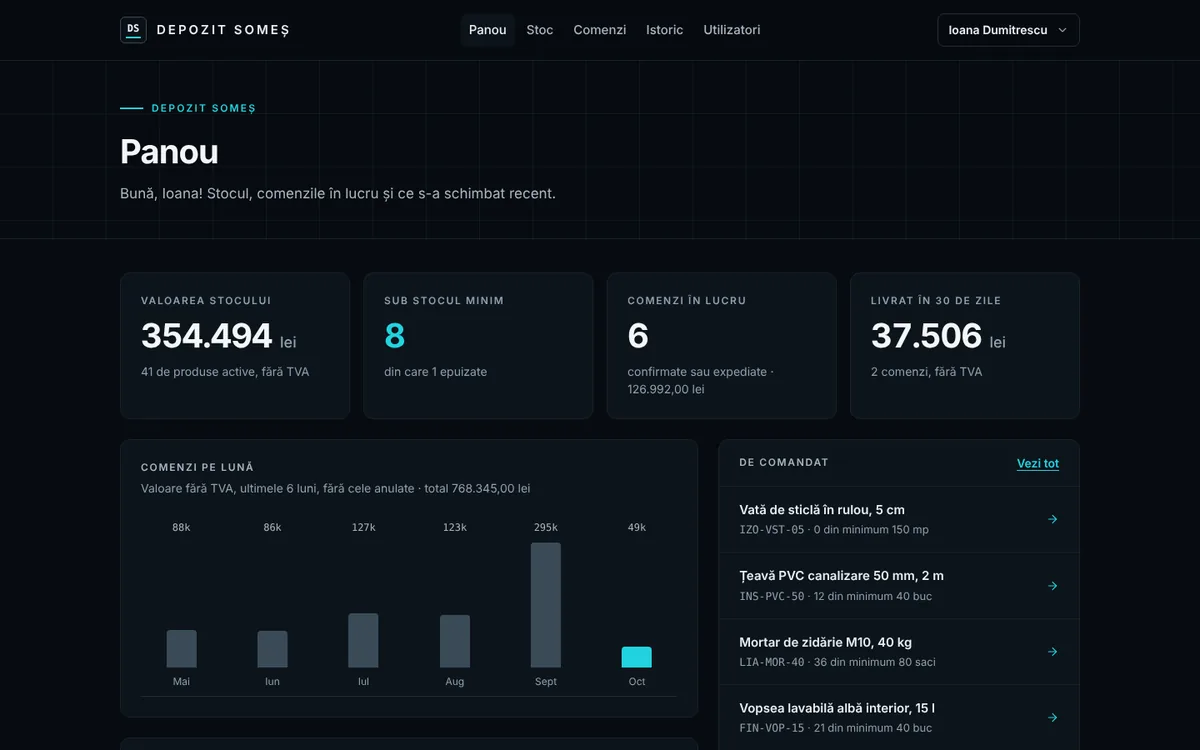Select the Aug bar in the chart
The image size is (1200, 750).
pos(455,641)
